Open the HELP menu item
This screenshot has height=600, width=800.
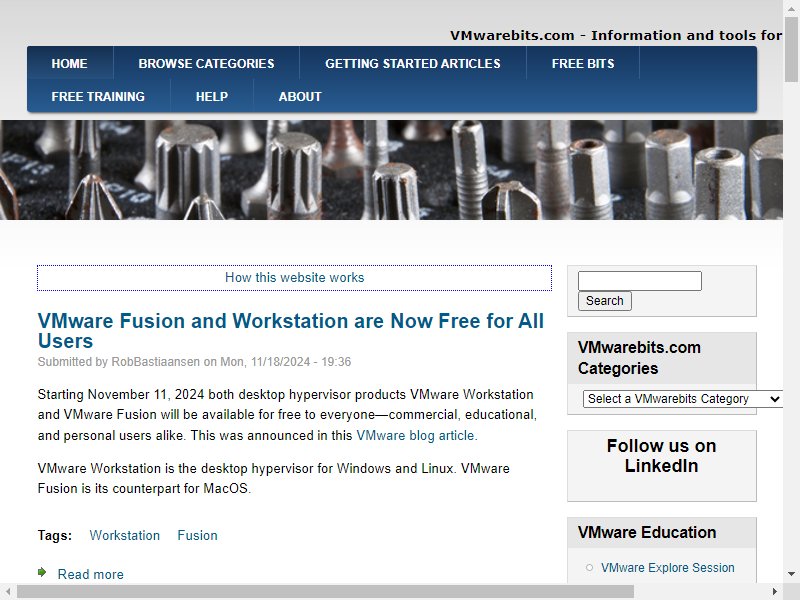(212, 96)
